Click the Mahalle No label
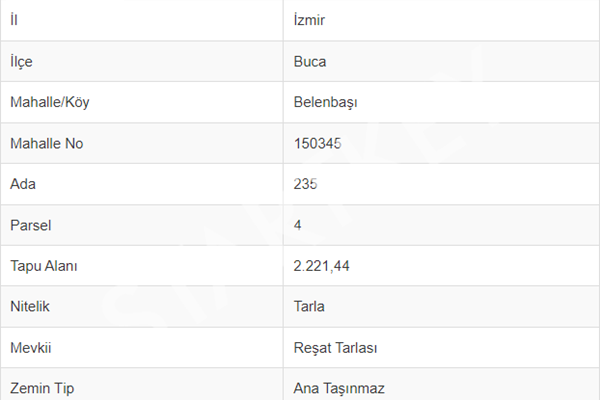Screen dimensions: 600x400 47,144
